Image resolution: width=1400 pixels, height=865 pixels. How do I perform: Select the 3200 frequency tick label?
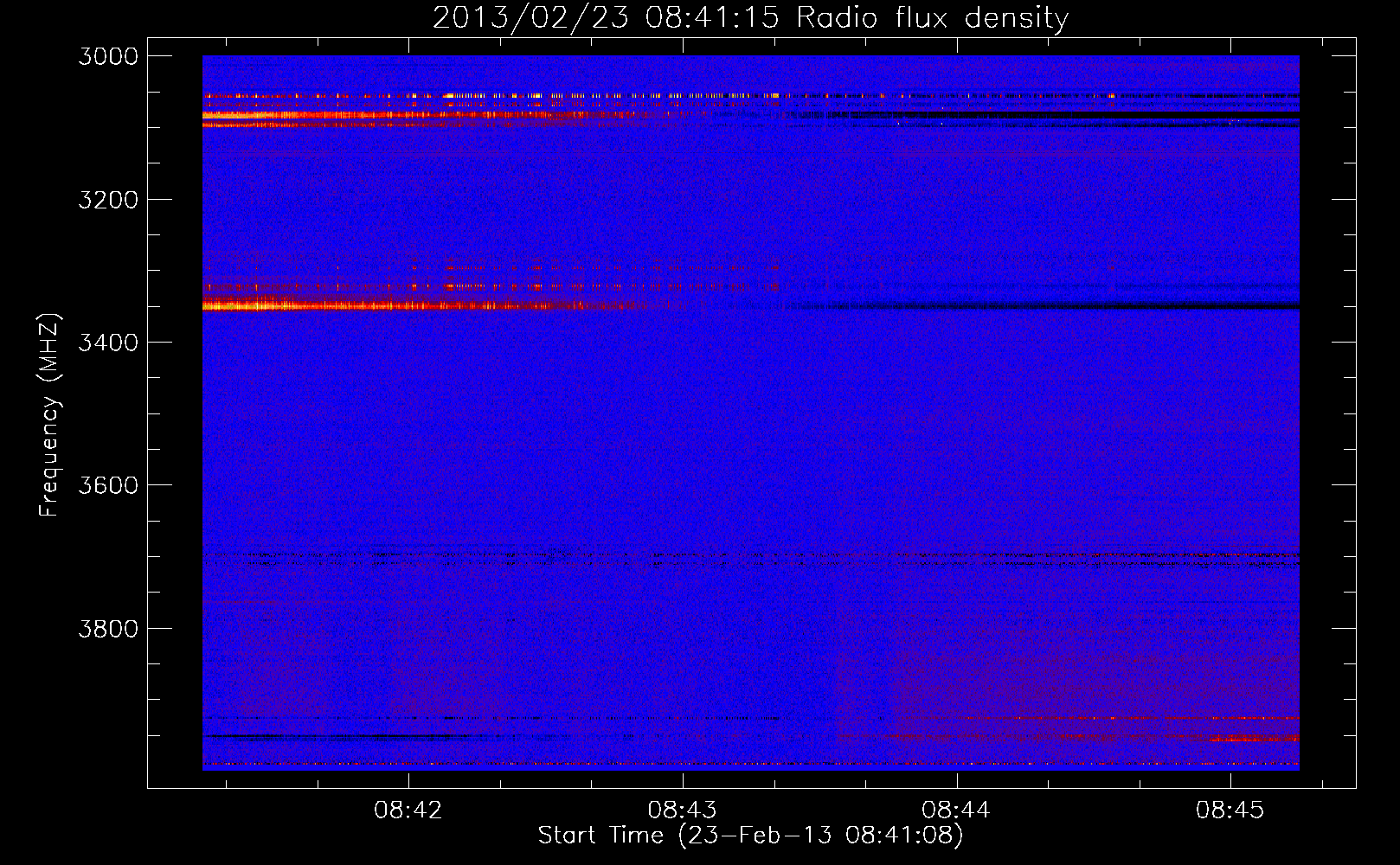[x=108, y=200]
